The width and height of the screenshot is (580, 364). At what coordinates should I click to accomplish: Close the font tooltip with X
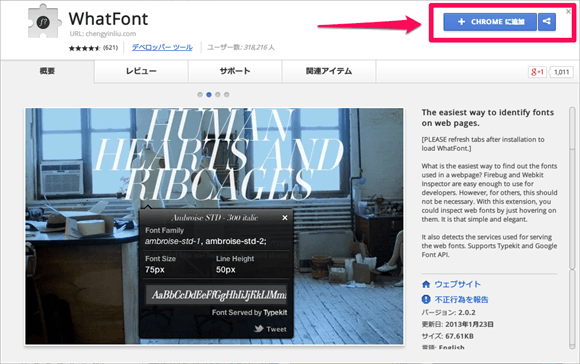pyautogui.click(x=285, y=218)
